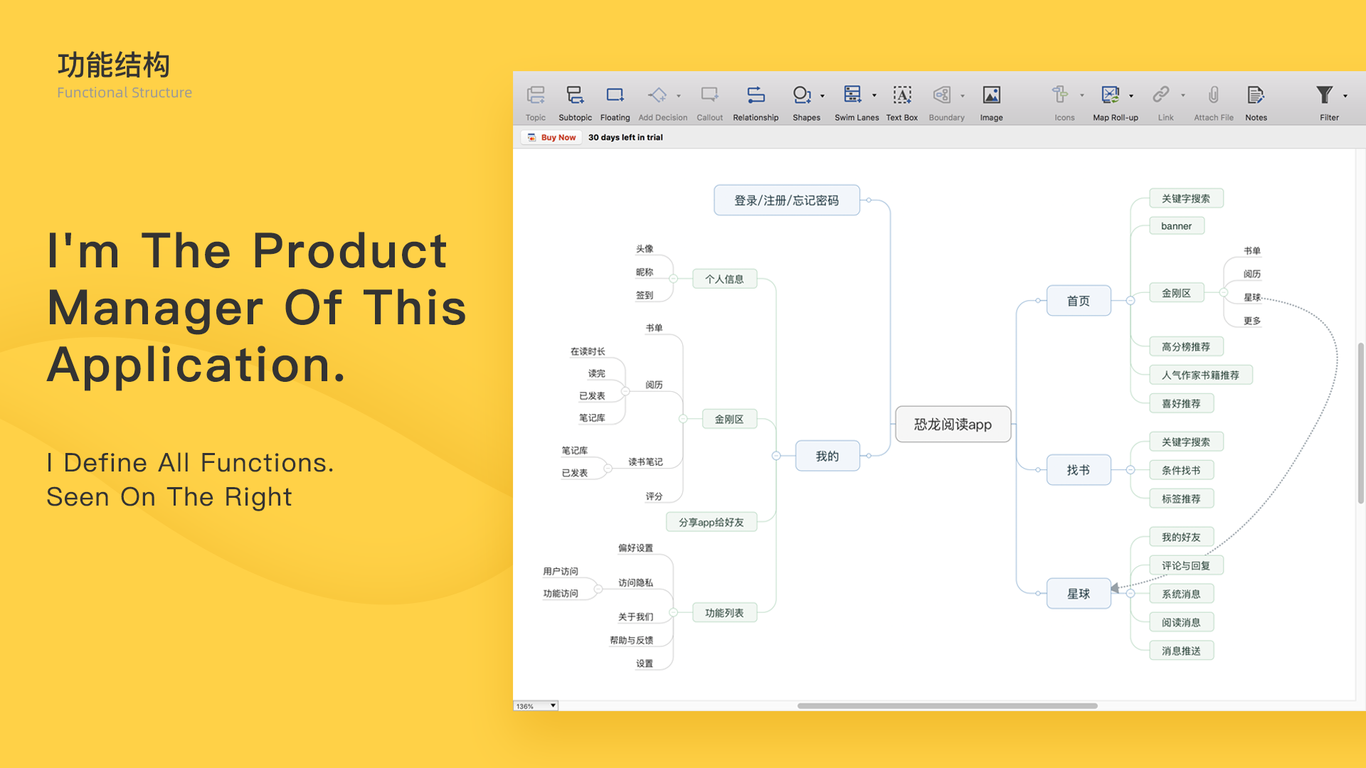Viewport: 1366px width, 768px height.
Task: Open the Shapes dropdown arrow
Action: [823, 96]
